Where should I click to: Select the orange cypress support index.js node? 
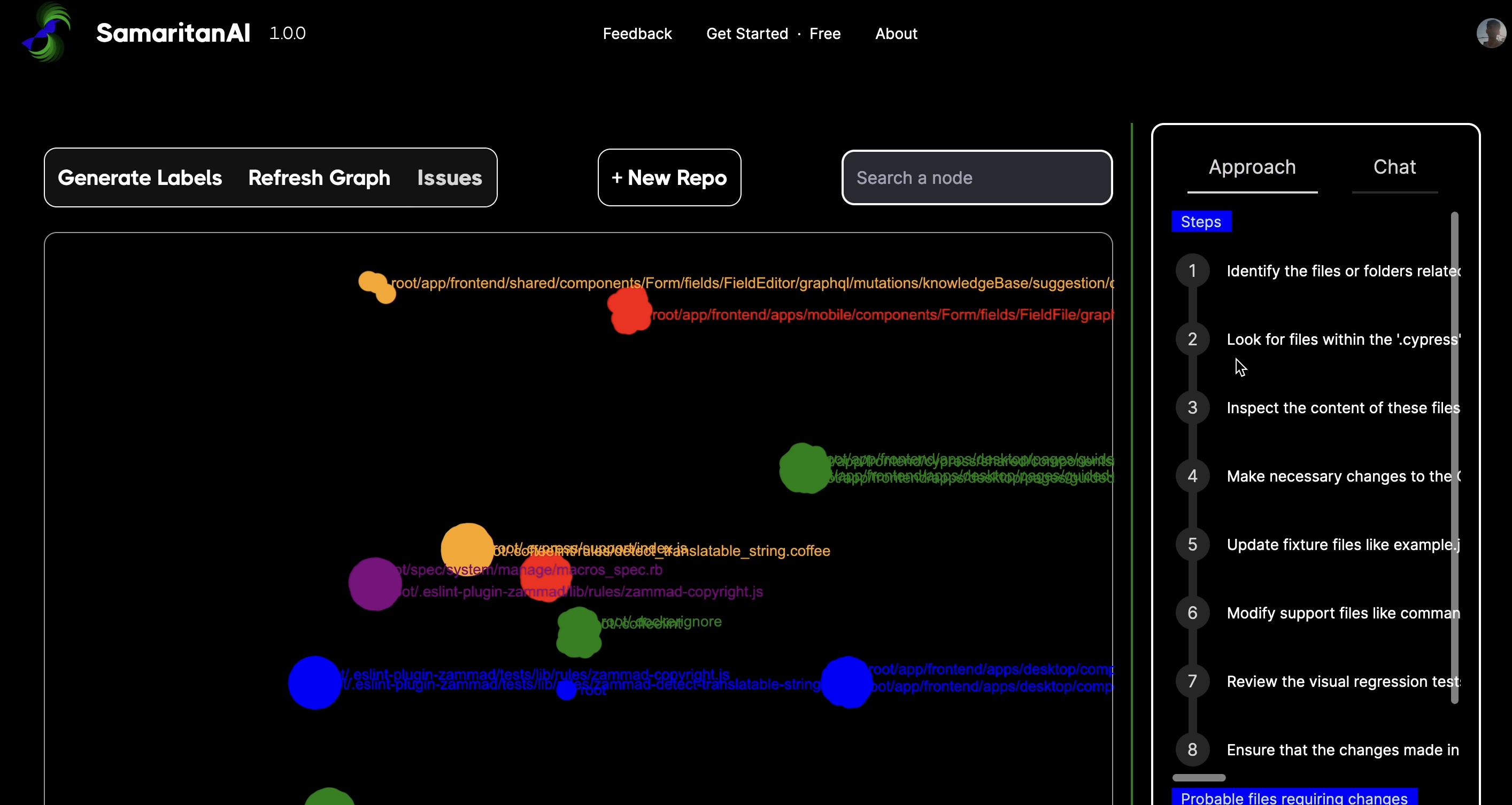(467, 549)
